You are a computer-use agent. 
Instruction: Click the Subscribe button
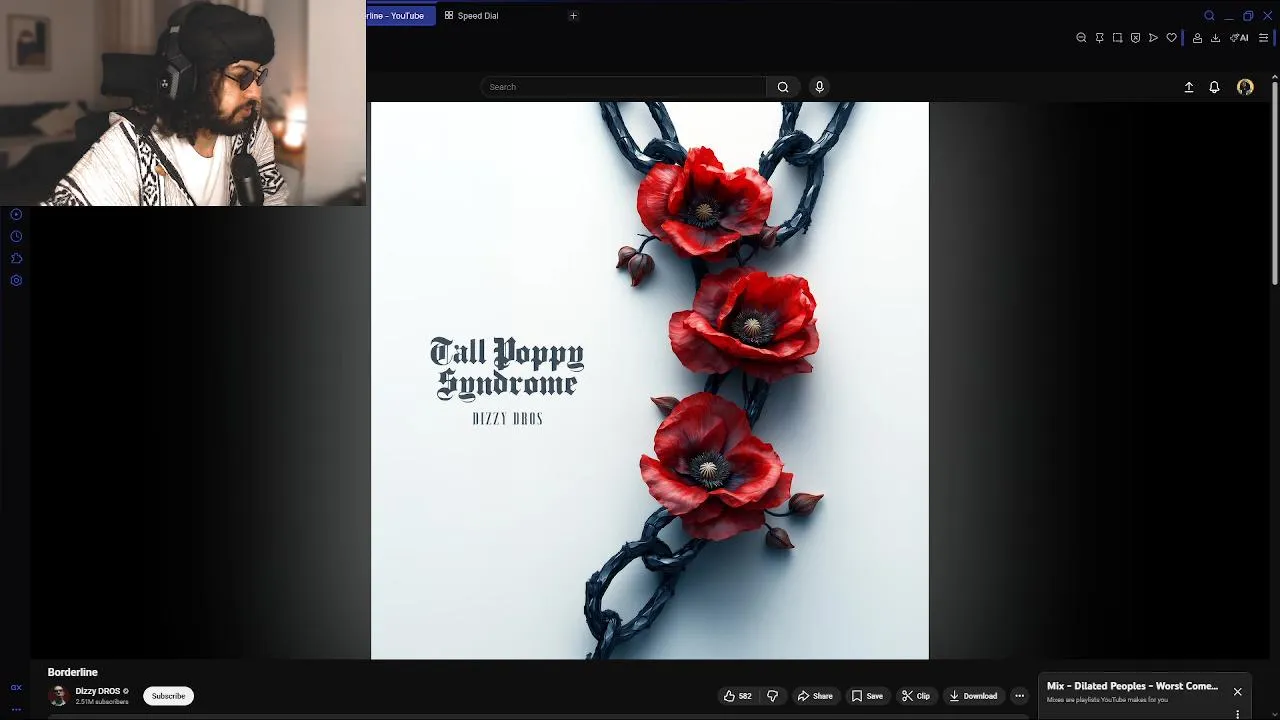[168, 696]
